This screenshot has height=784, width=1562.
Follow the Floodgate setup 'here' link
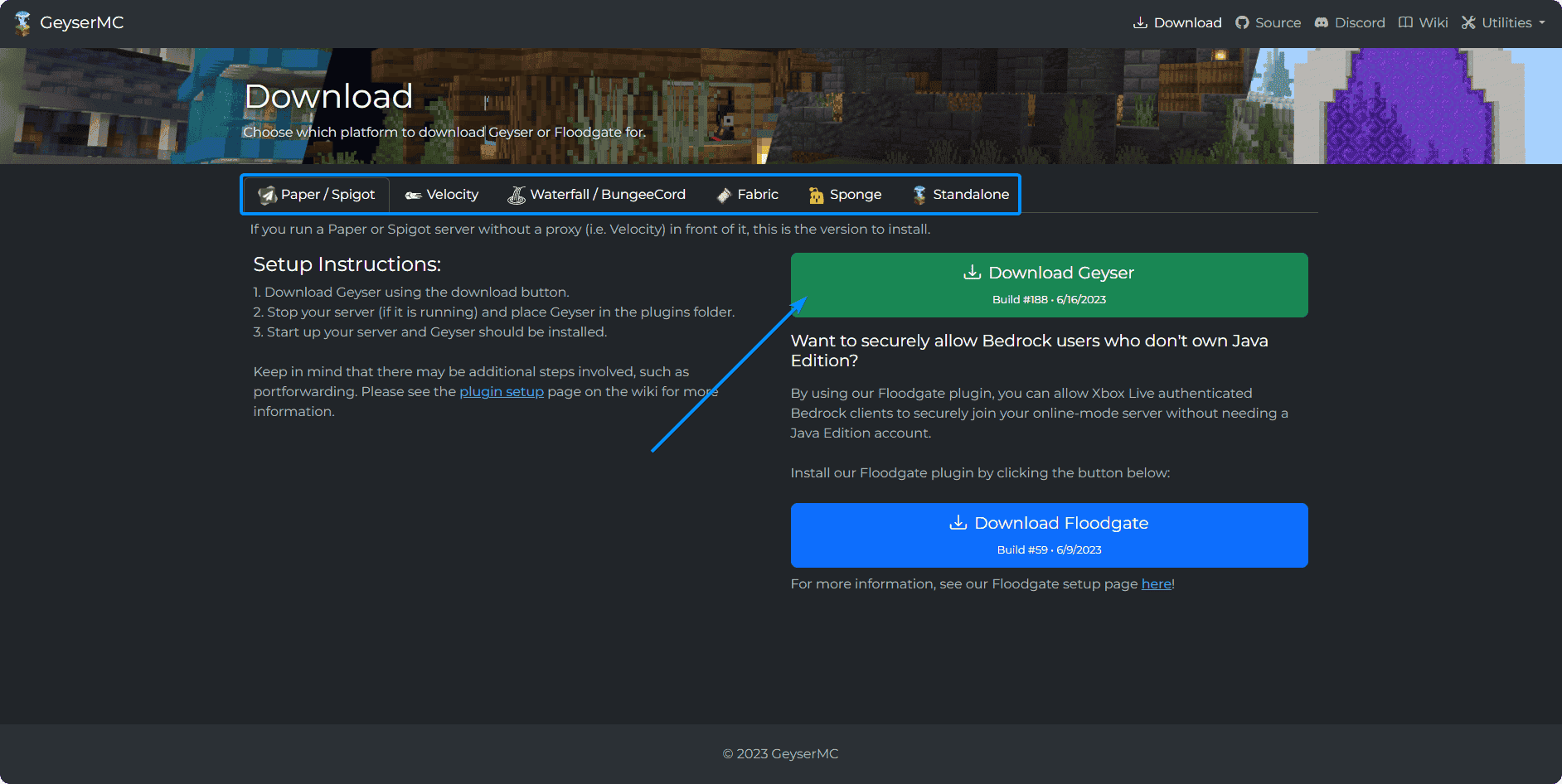1156,584
